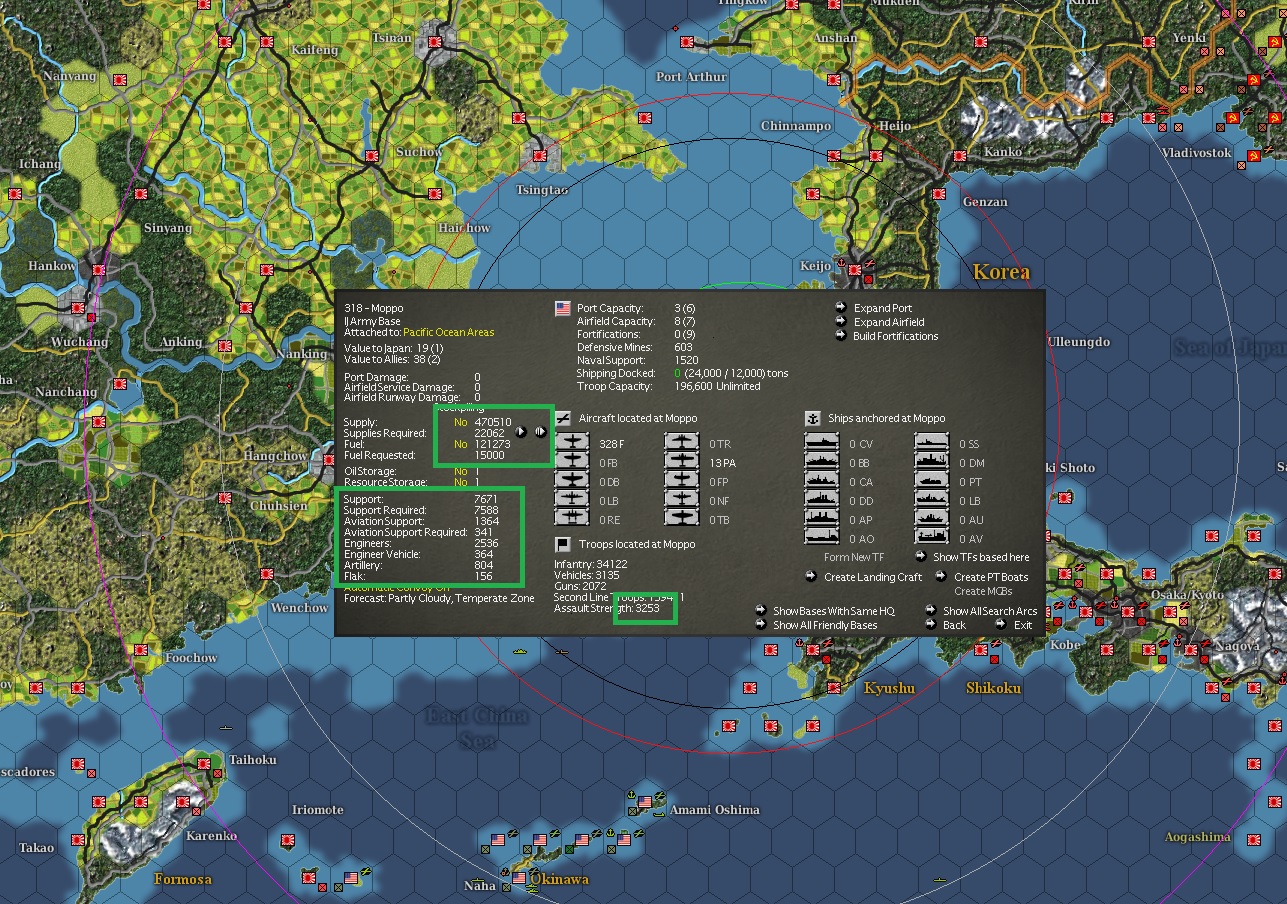Click Expand Airfield
Image resolution: width=1287 pixels, height=904 pixels.
(889, 322)
